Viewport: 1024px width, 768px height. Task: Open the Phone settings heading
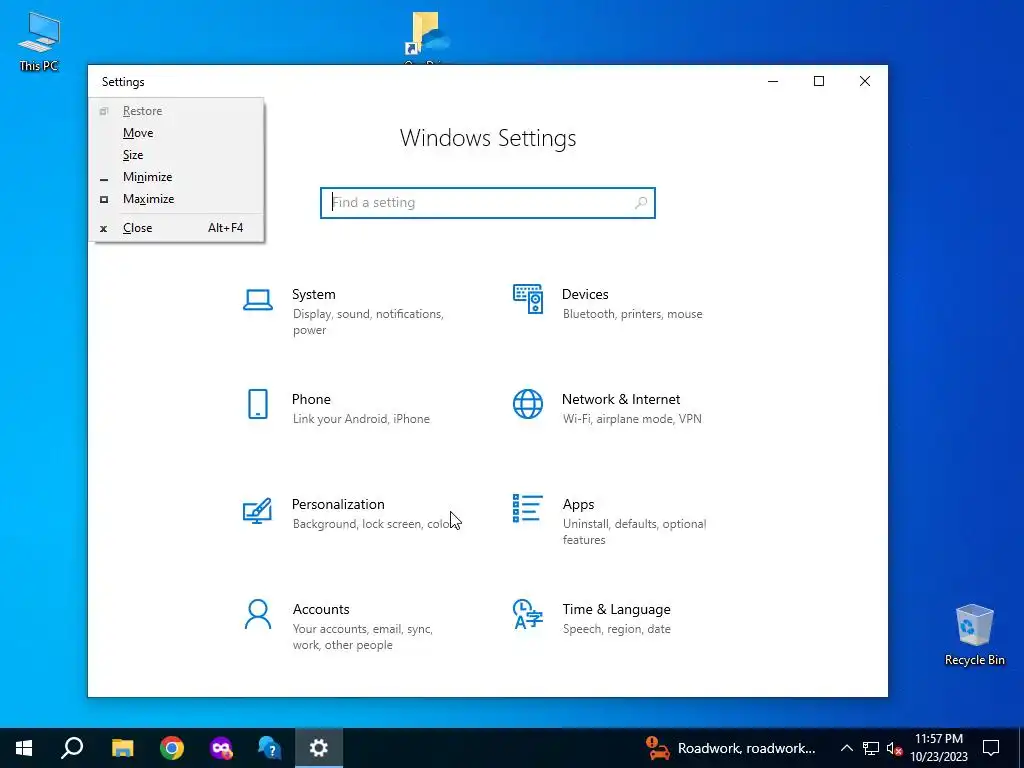coord(311,399)
